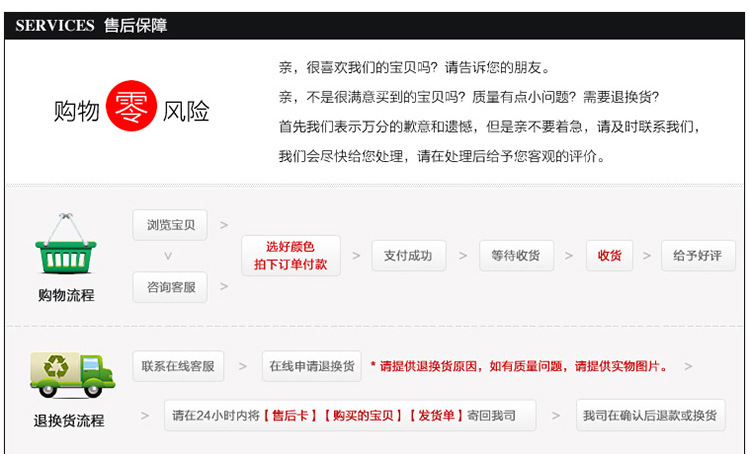The image size is (750, 454).
Task: Click the 购物流程 label under the basket
Action: (x=66, y=295)
